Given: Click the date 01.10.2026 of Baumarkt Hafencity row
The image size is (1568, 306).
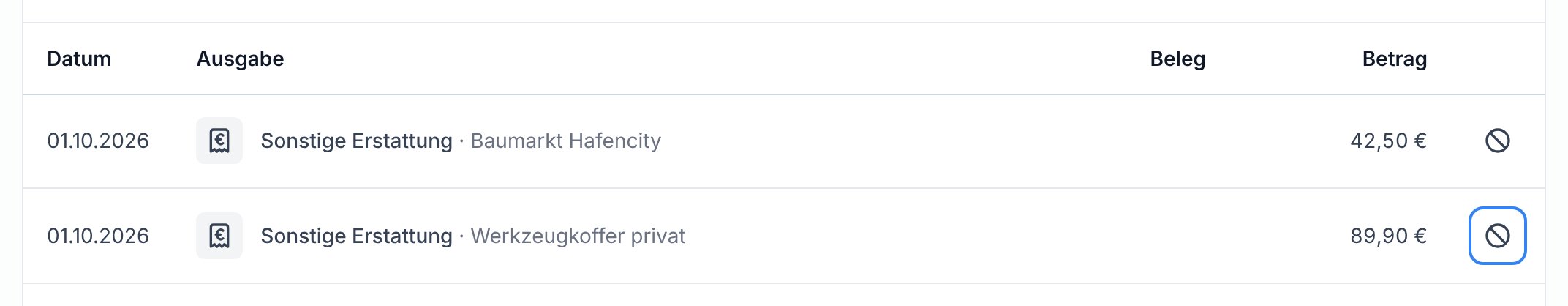Looking at the screenshot, I should [98, 141].
